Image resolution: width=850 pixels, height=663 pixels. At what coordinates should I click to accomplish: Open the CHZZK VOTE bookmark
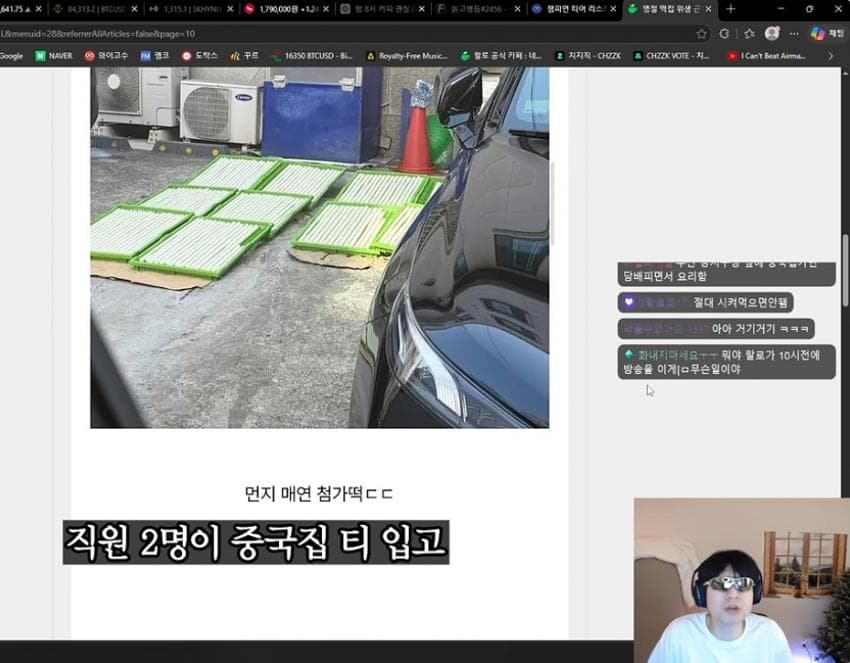click(x=672, y=56)
